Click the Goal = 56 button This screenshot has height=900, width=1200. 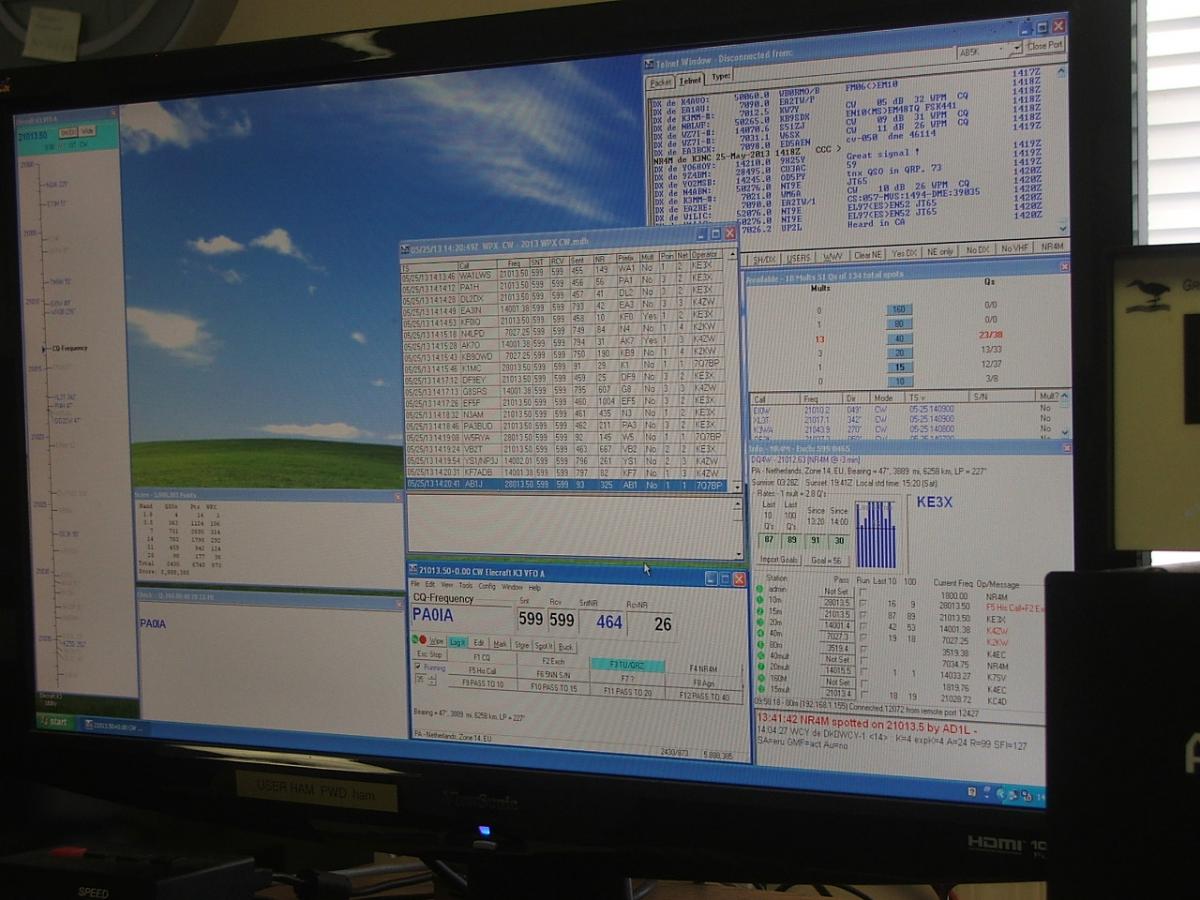coord(827,560)
